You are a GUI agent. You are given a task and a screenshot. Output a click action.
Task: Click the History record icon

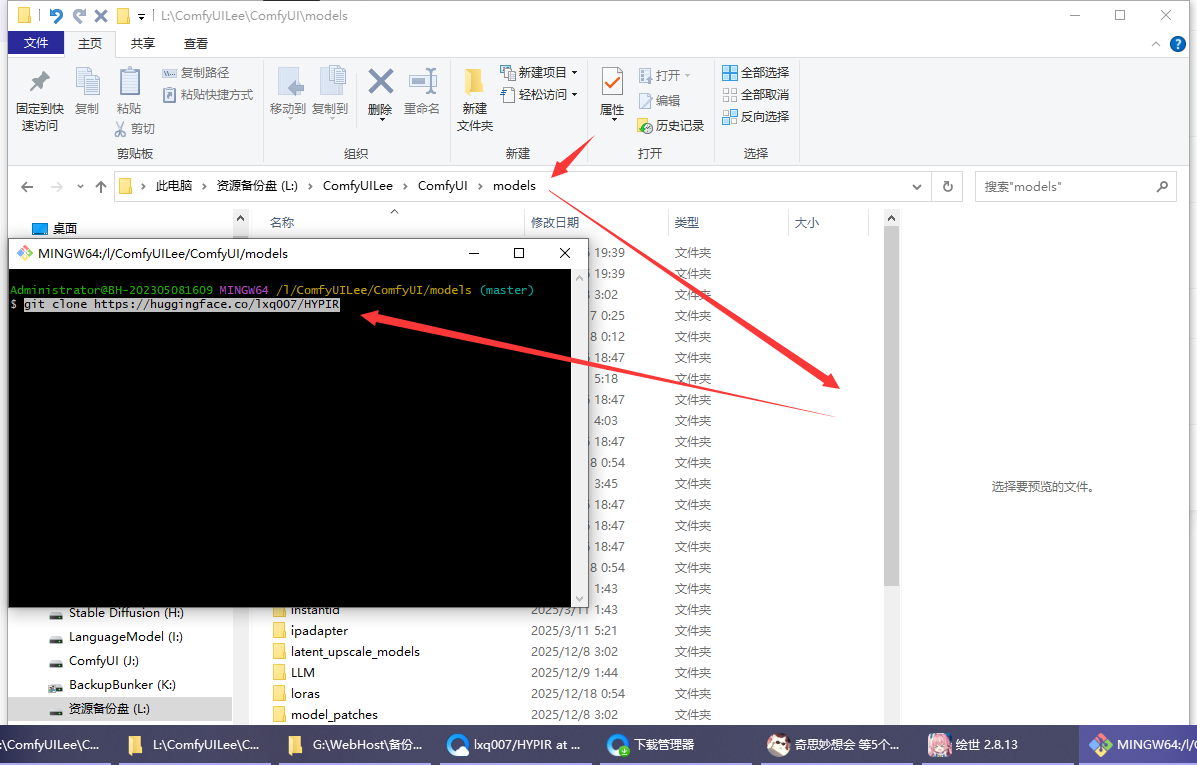tap(646, 126)
